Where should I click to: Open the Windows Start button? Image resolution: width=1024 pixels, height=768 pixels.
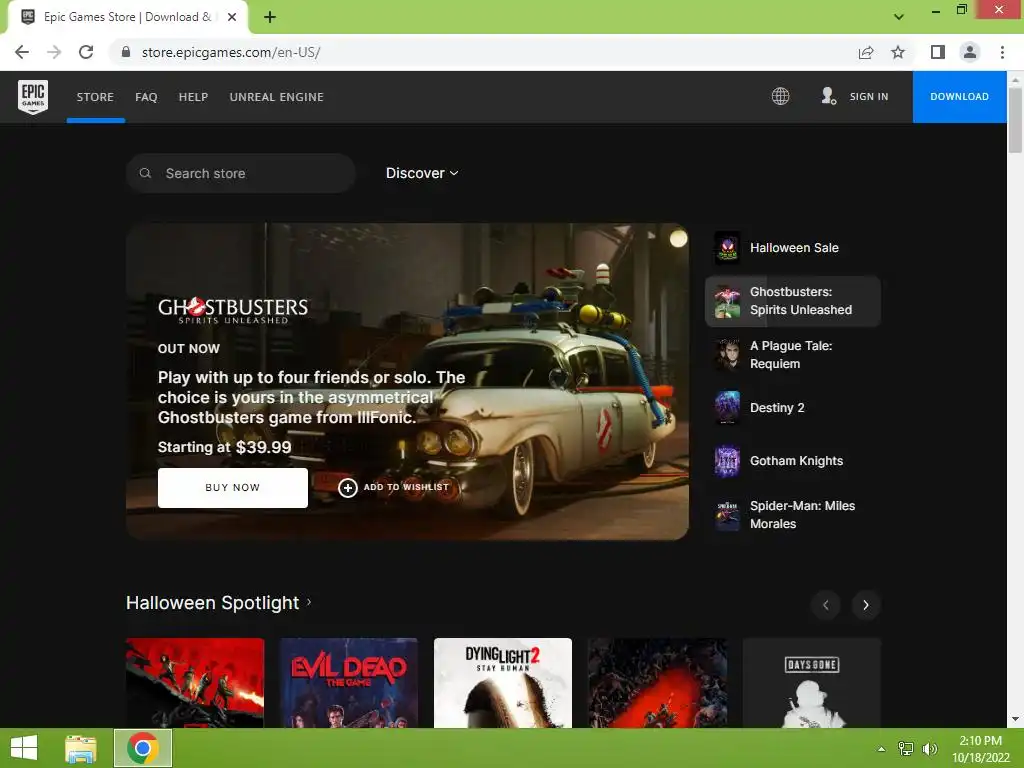[24, 748]
